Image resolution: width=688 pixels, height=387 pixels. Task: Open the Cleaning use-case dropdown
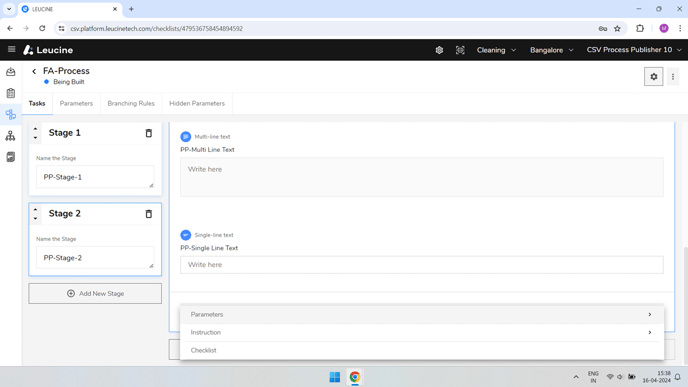click(496, 50)
